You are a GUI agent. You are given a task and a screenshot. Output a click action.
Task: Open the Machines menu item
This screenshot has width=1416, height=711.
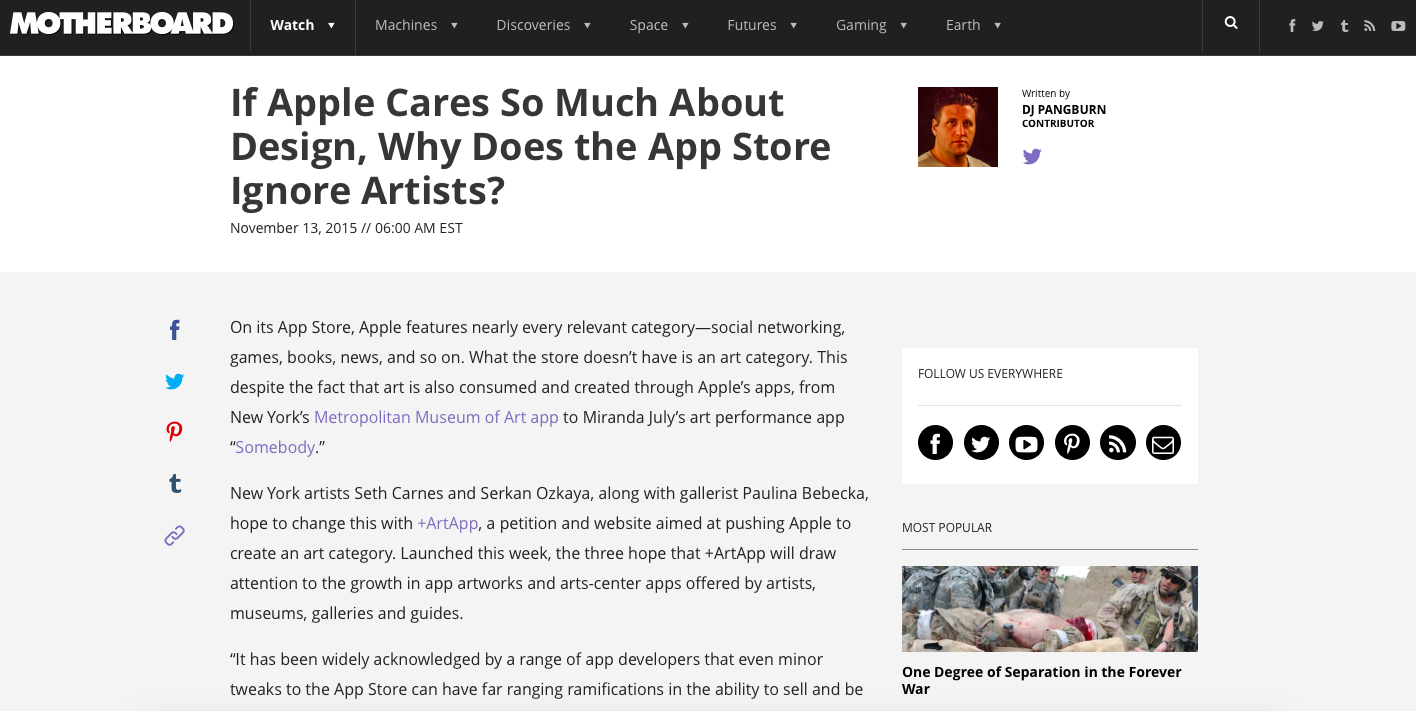coord(406,25)
